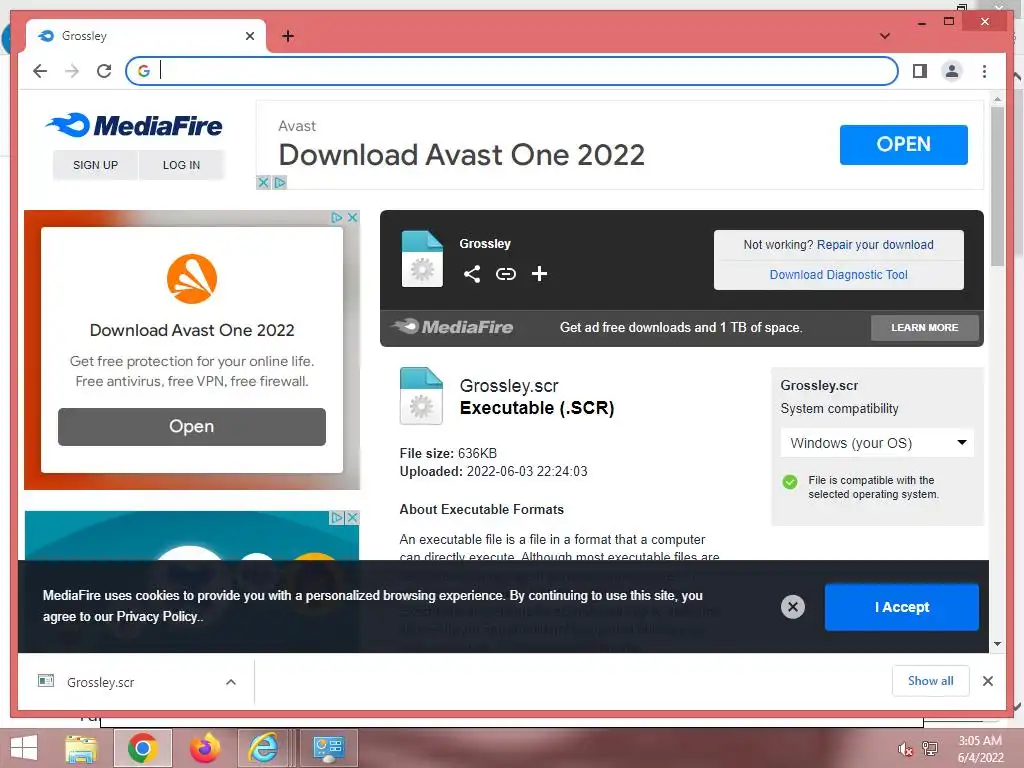The image size is (1024, 768).
Task: Click the MediaFire logo
Action: (x=134, y=125)
